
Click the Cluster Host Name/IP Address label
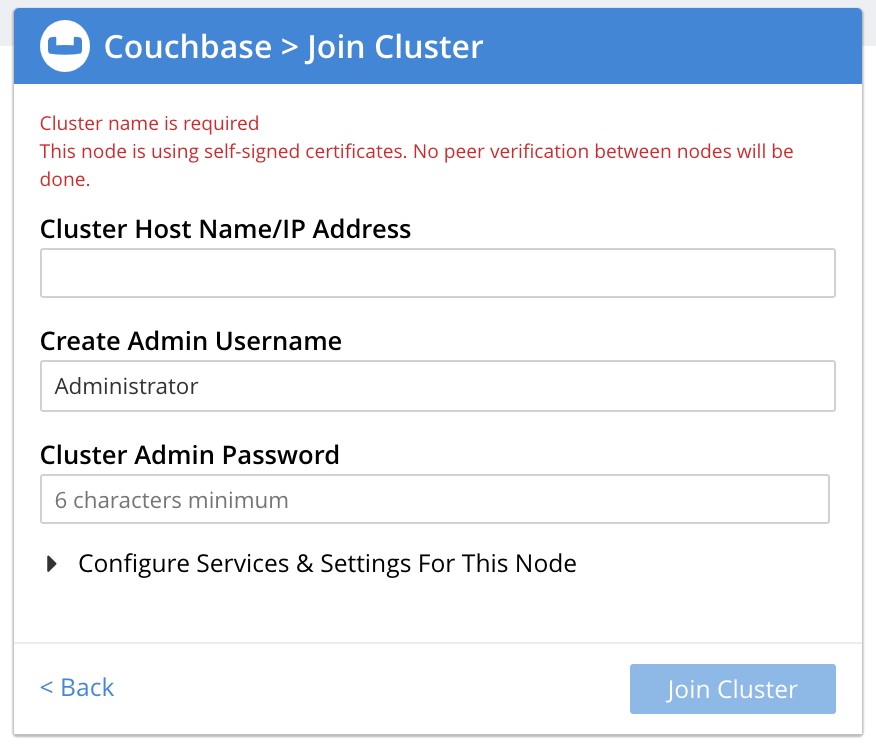225,229
